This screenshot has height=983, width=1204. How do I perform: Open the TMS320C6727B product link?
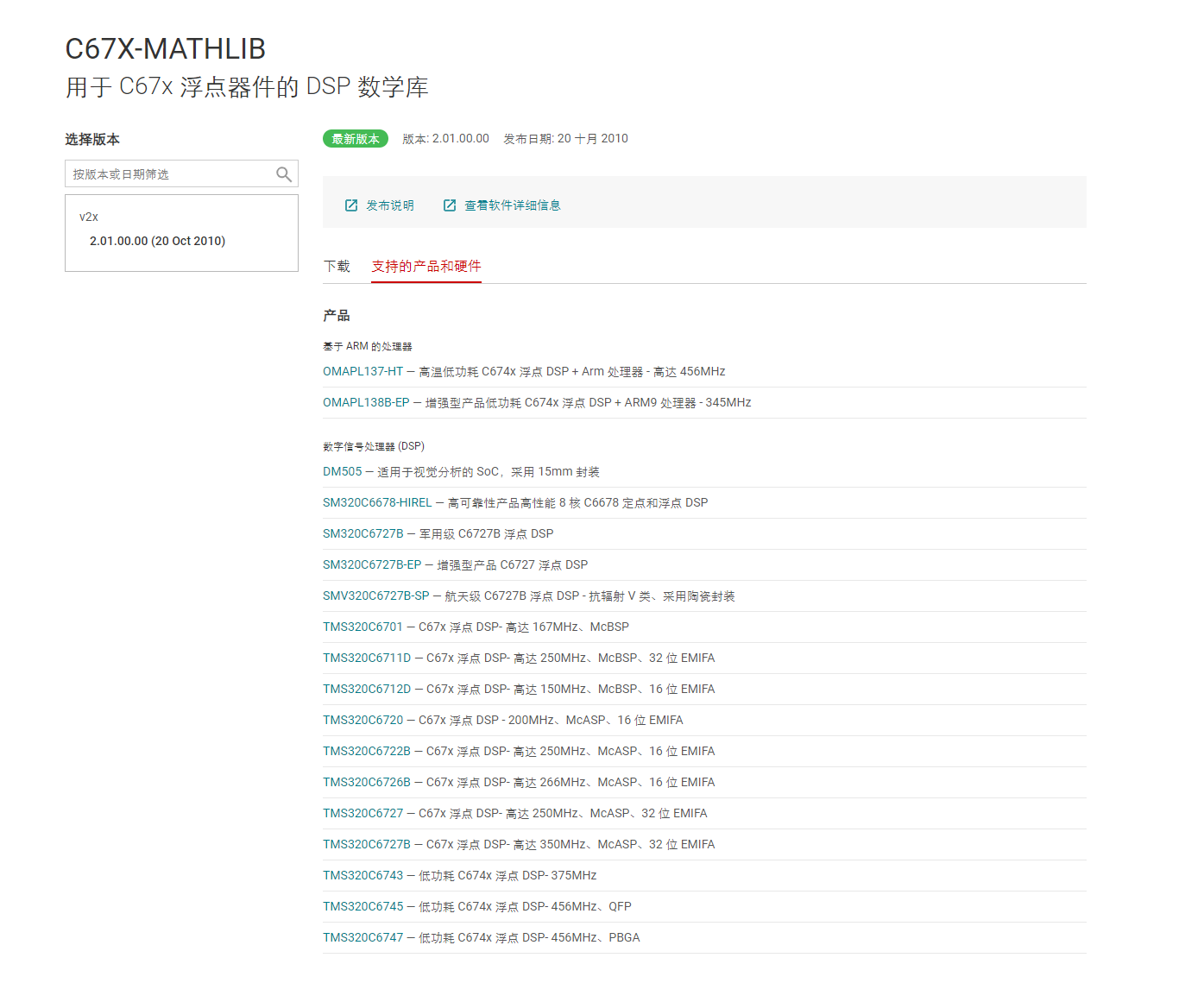pos(367,844)
